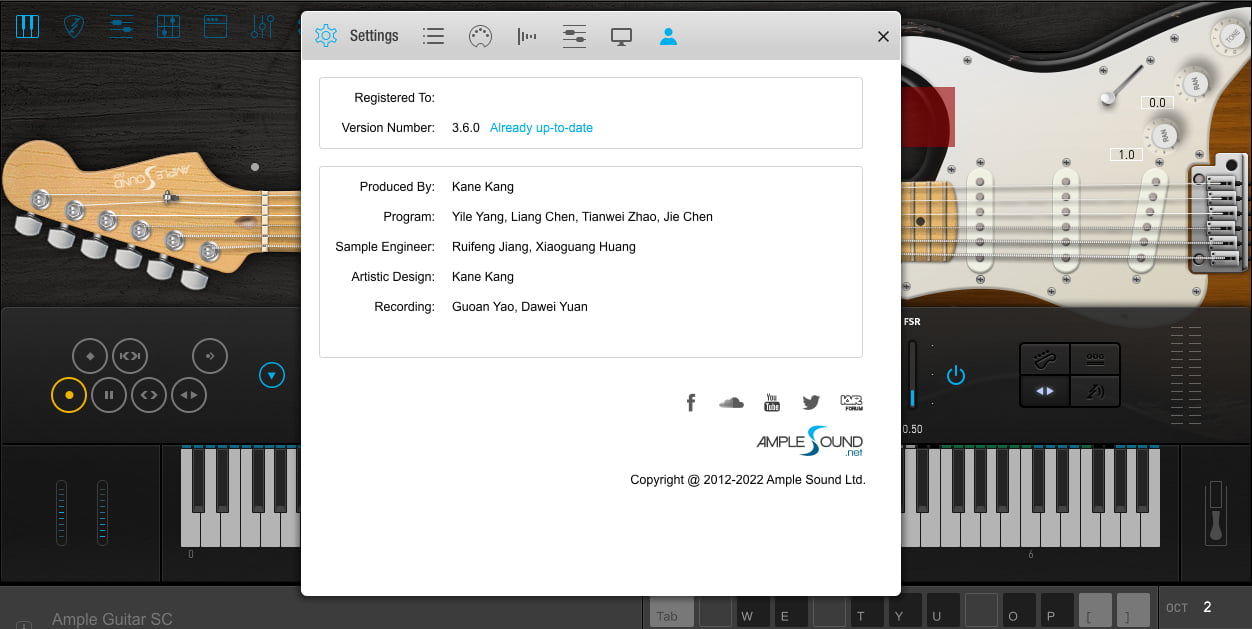This screenshot has height=629, width=1252.
Task: Click the Already up-to-date link
Action: tap(541, 127)
